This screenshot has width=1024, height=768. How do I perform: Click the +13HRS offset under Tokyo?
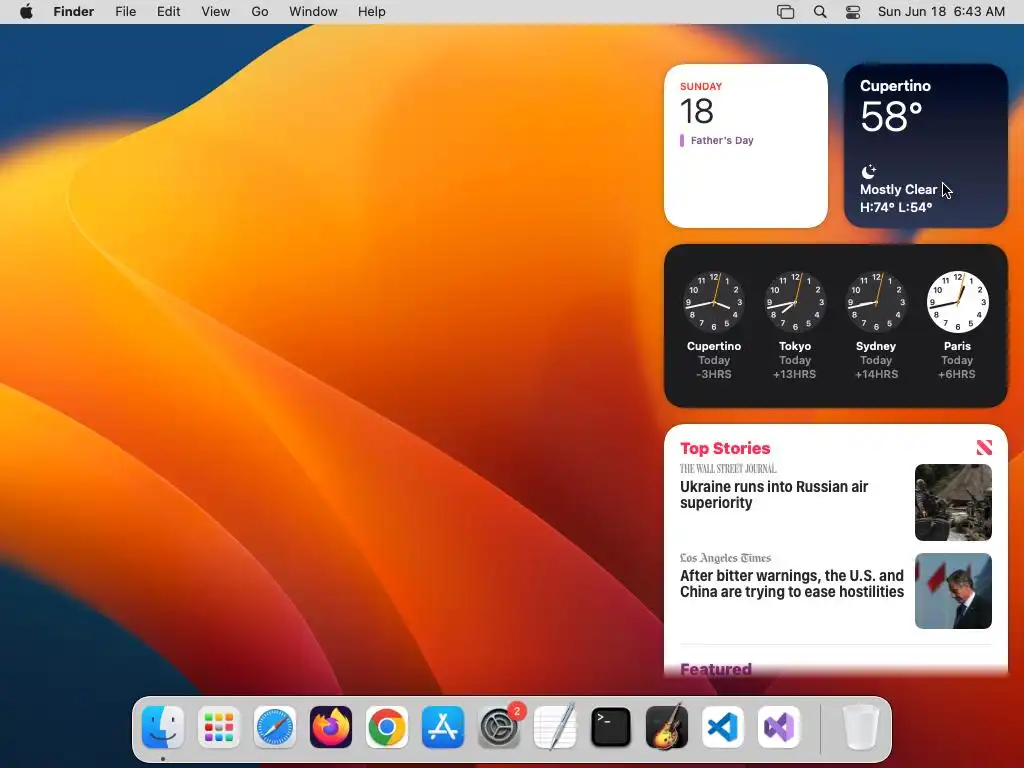[x=795, y=374]
